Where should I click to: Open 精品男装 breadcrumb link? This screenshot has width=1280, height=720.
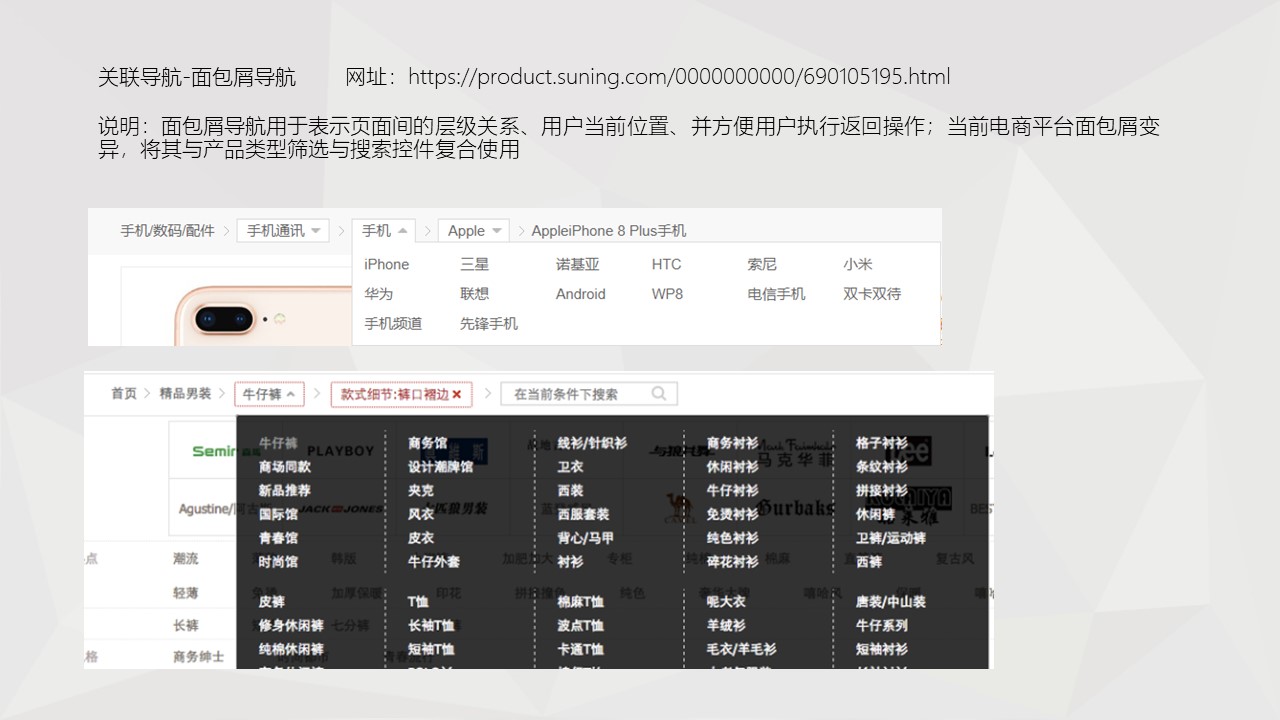pyautogui.click(x=185, y=394)
